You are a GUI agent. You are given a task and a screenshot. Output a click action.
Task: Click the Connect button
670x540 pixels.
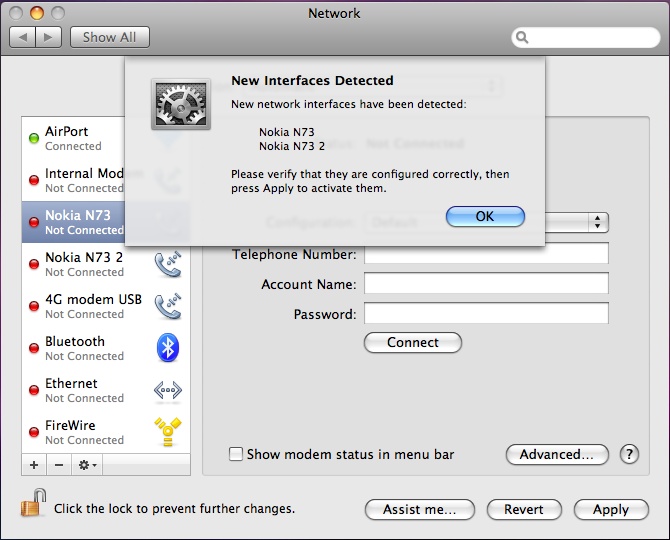click(x=413, y=343)
